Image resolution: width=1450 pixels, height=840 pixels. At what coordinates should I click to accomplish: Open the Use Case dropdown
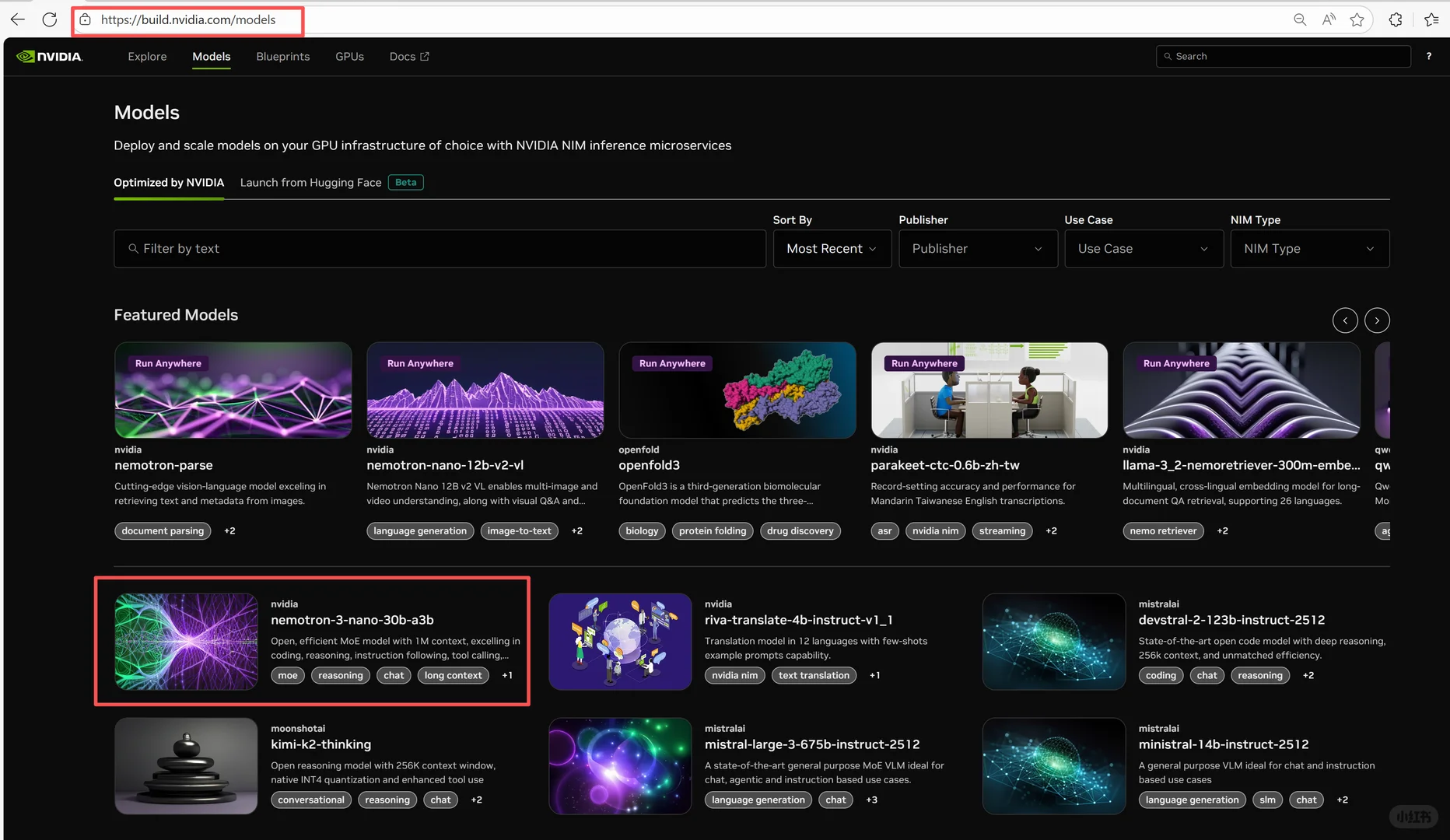(x=1143, y=248)
